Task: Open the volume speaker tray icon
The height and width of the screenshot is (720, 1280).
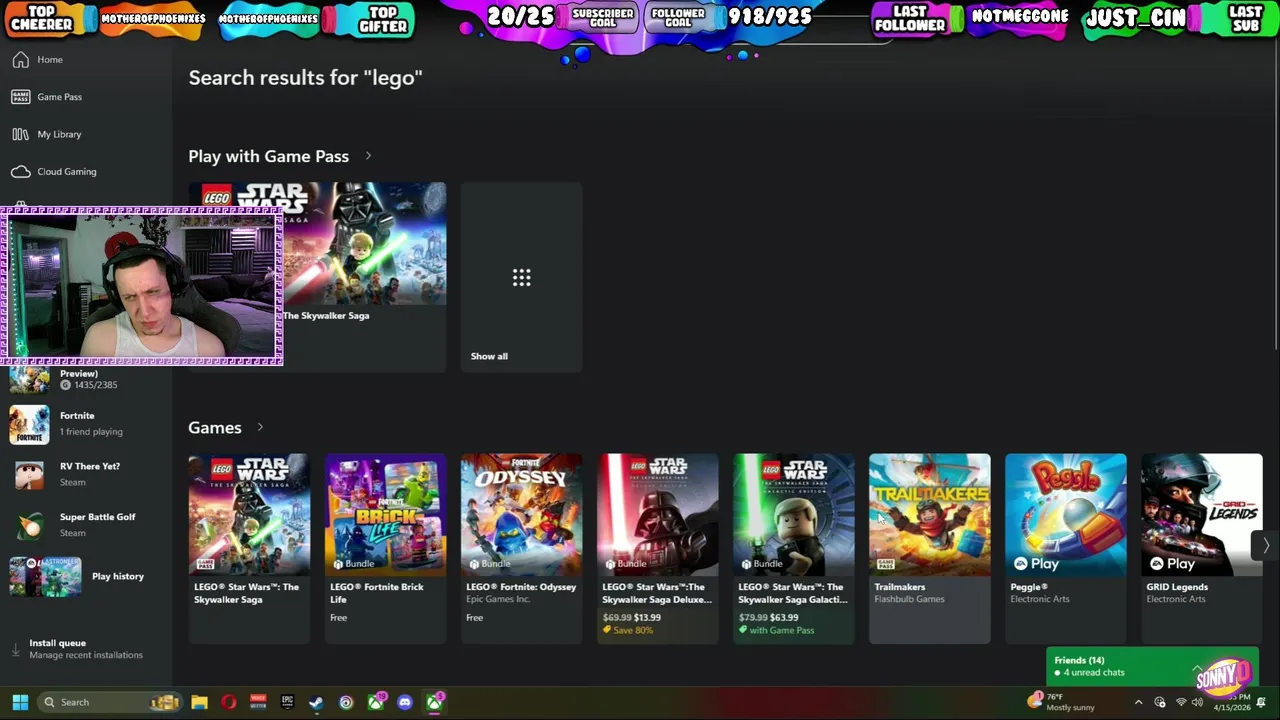Action: (1197, 702)
